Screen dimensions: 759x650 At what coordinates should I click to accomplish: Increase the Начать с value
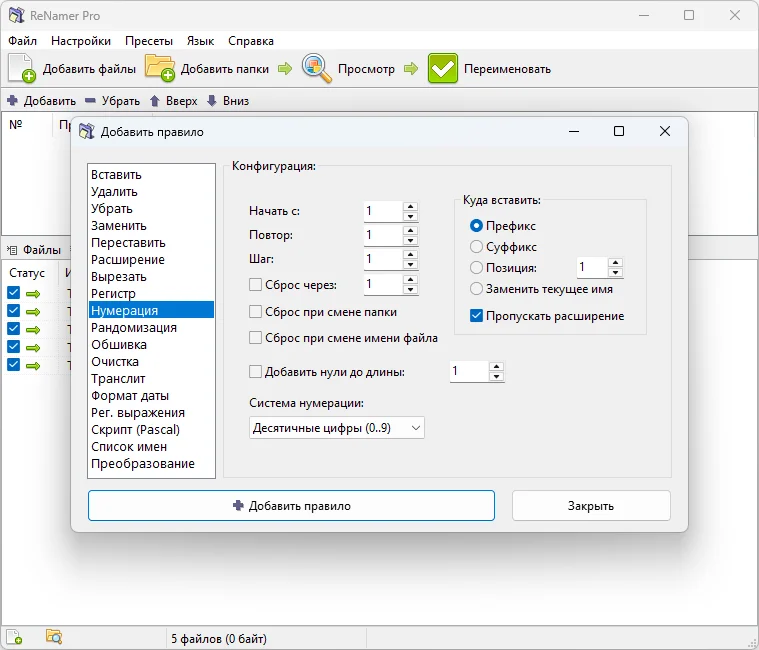click(410, 206)
